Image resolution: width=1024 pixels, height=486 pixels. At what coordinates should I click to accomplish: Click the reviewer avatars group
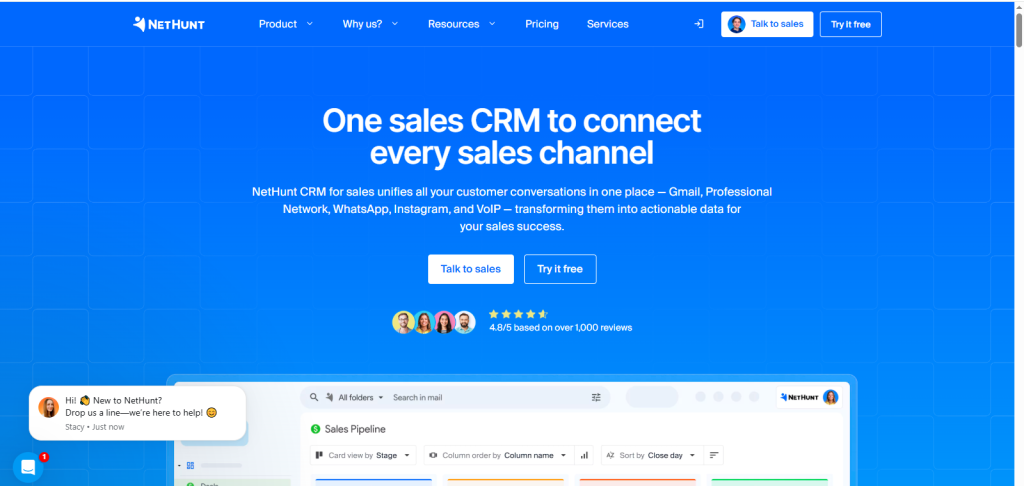click(434, 322)
